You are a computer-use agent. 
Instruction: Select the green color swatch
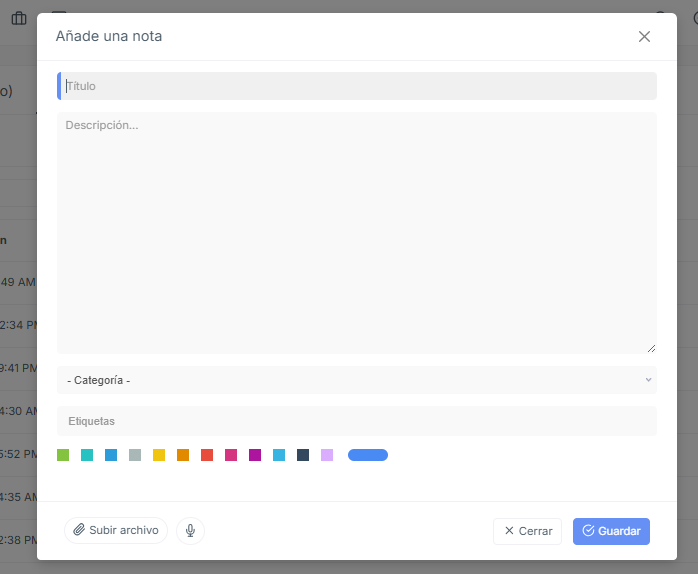point(63,455)
